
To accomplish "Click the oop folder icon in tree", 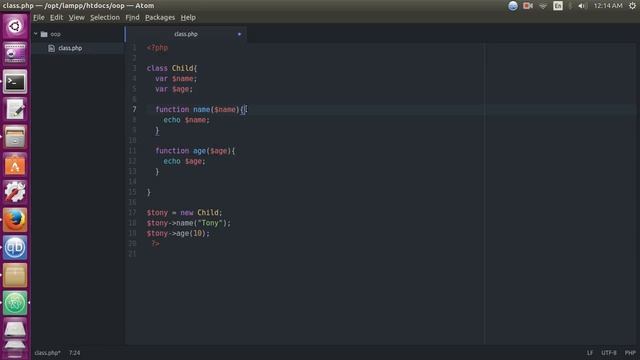I will pyautogui.click(x=44, y=34).
